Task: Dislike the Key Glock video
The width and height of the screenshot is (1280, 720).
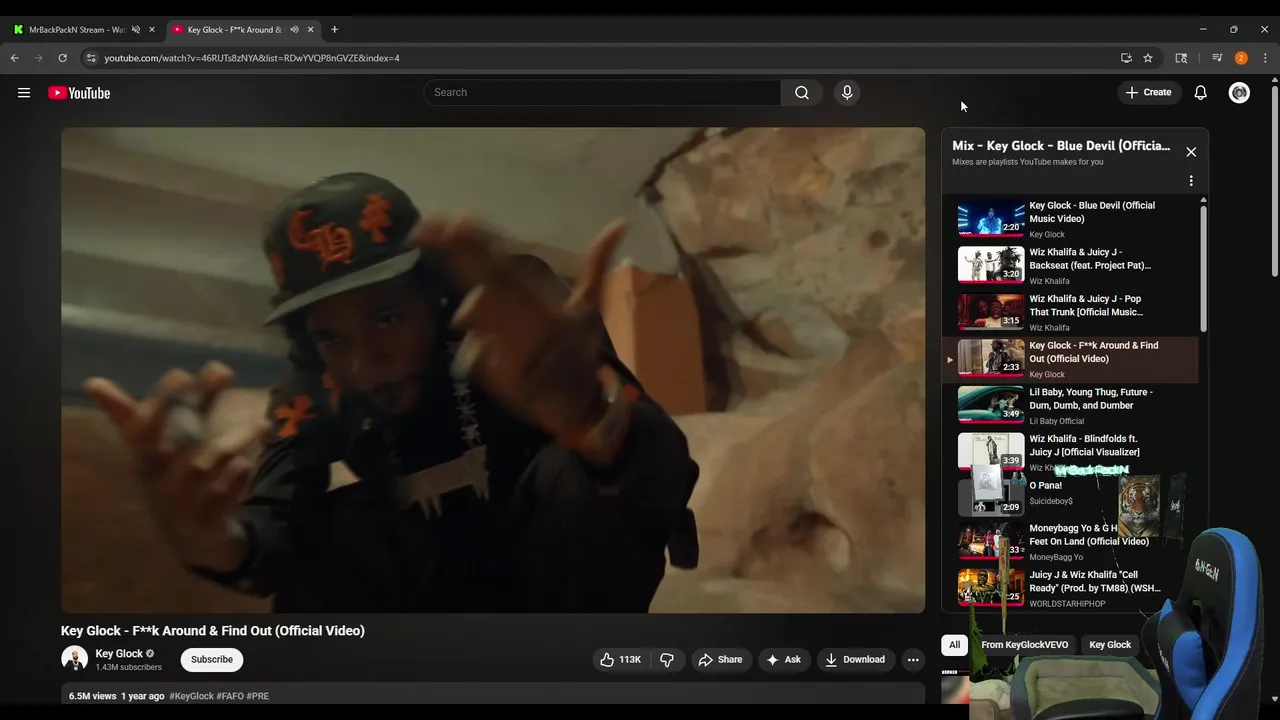Action: (667, 660)
